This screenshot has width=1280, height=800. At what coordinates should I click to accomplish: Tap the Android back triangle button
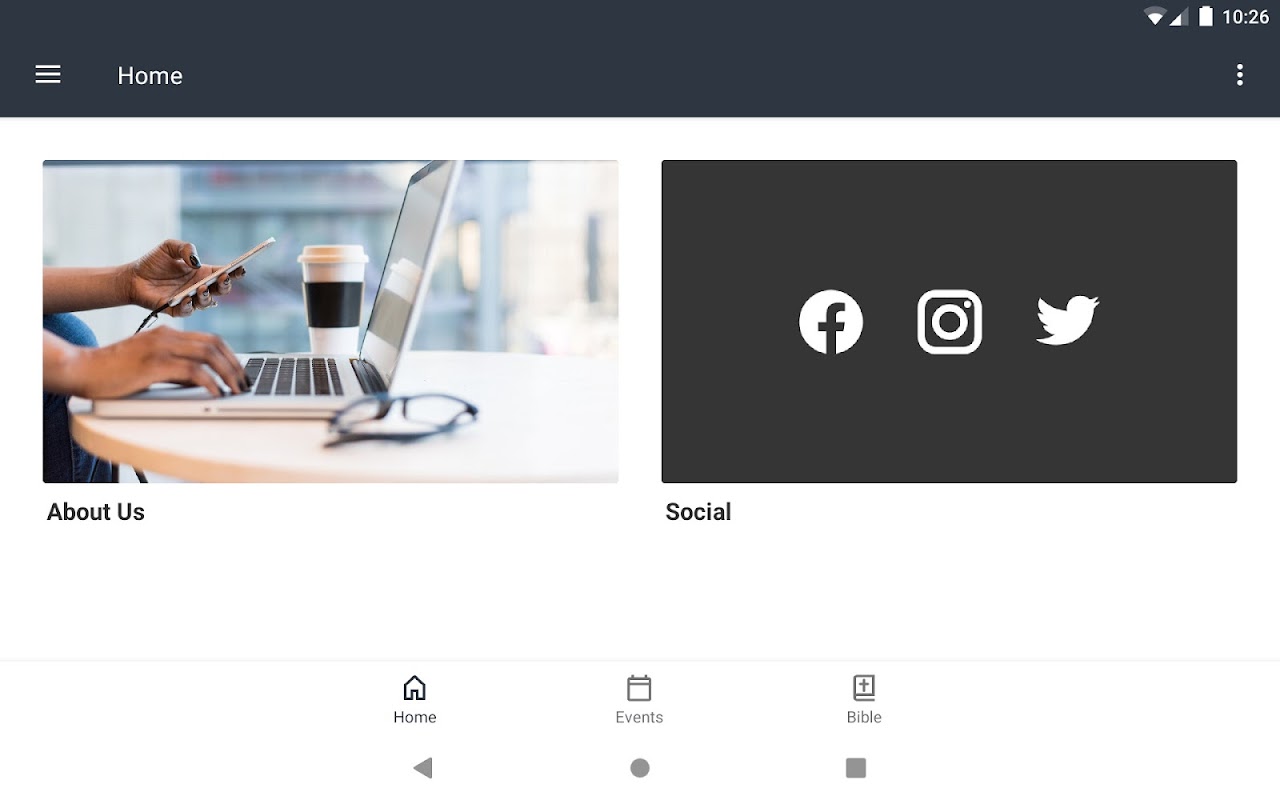point(423,768)
